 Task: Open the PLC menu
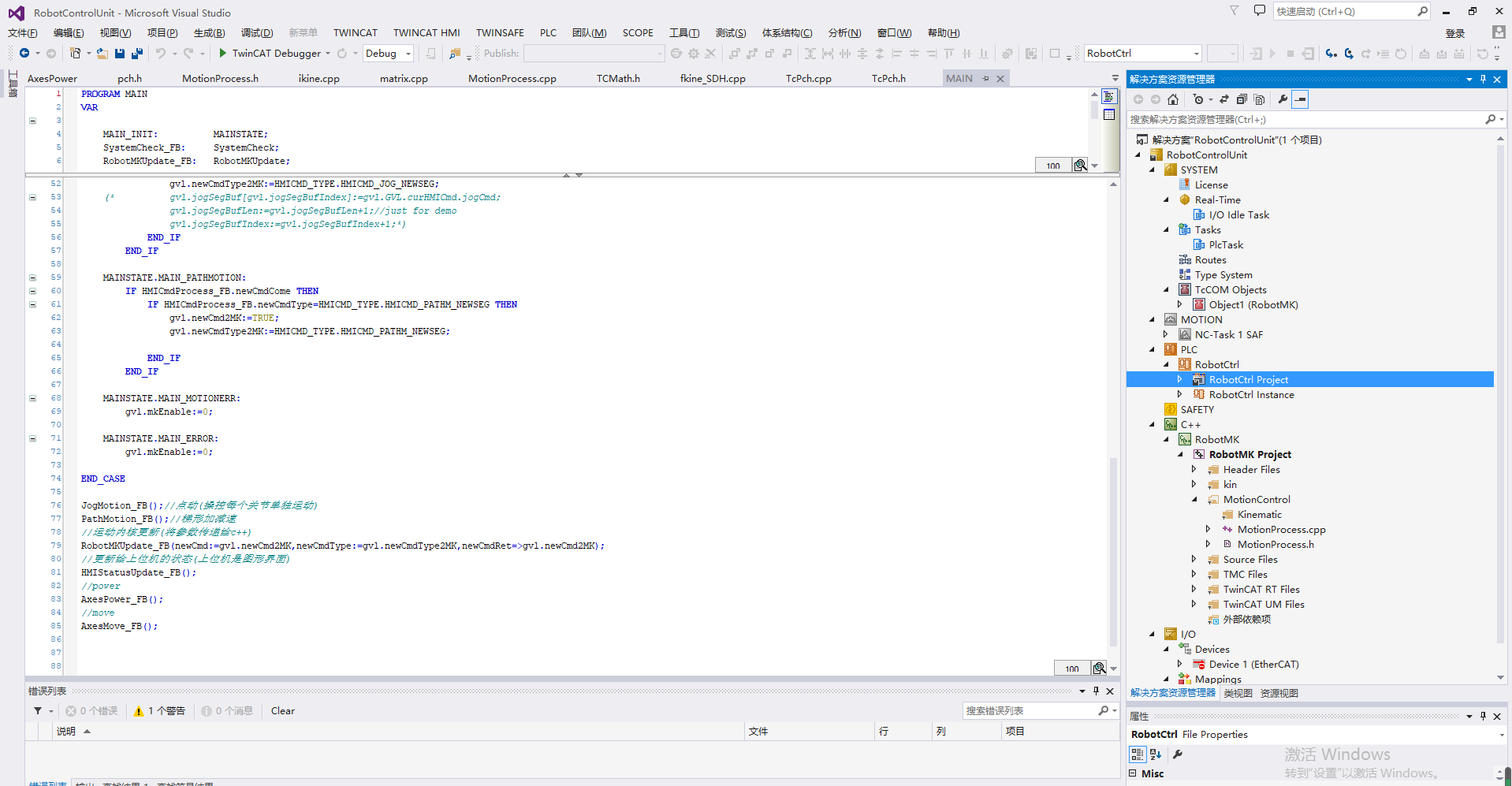coord(548,32)
